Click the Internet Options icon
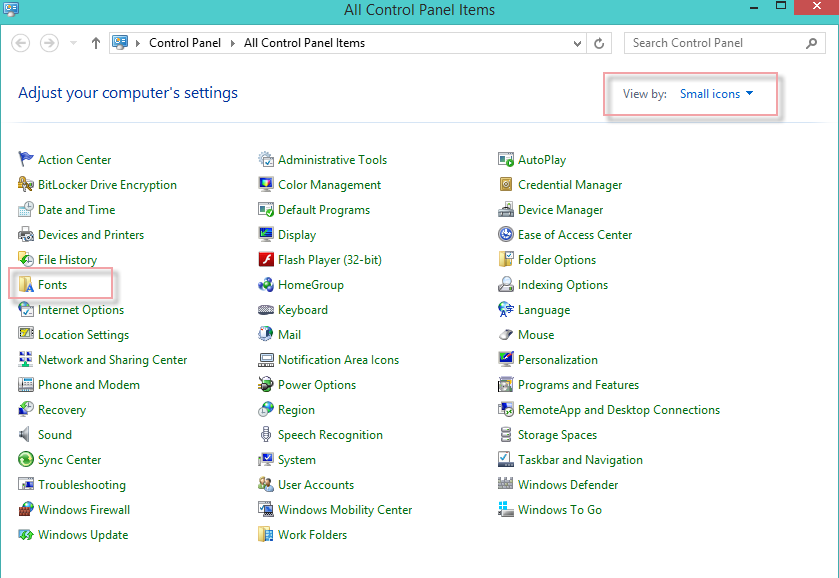Screen dimensions: 839x578 tap(26, 309)
